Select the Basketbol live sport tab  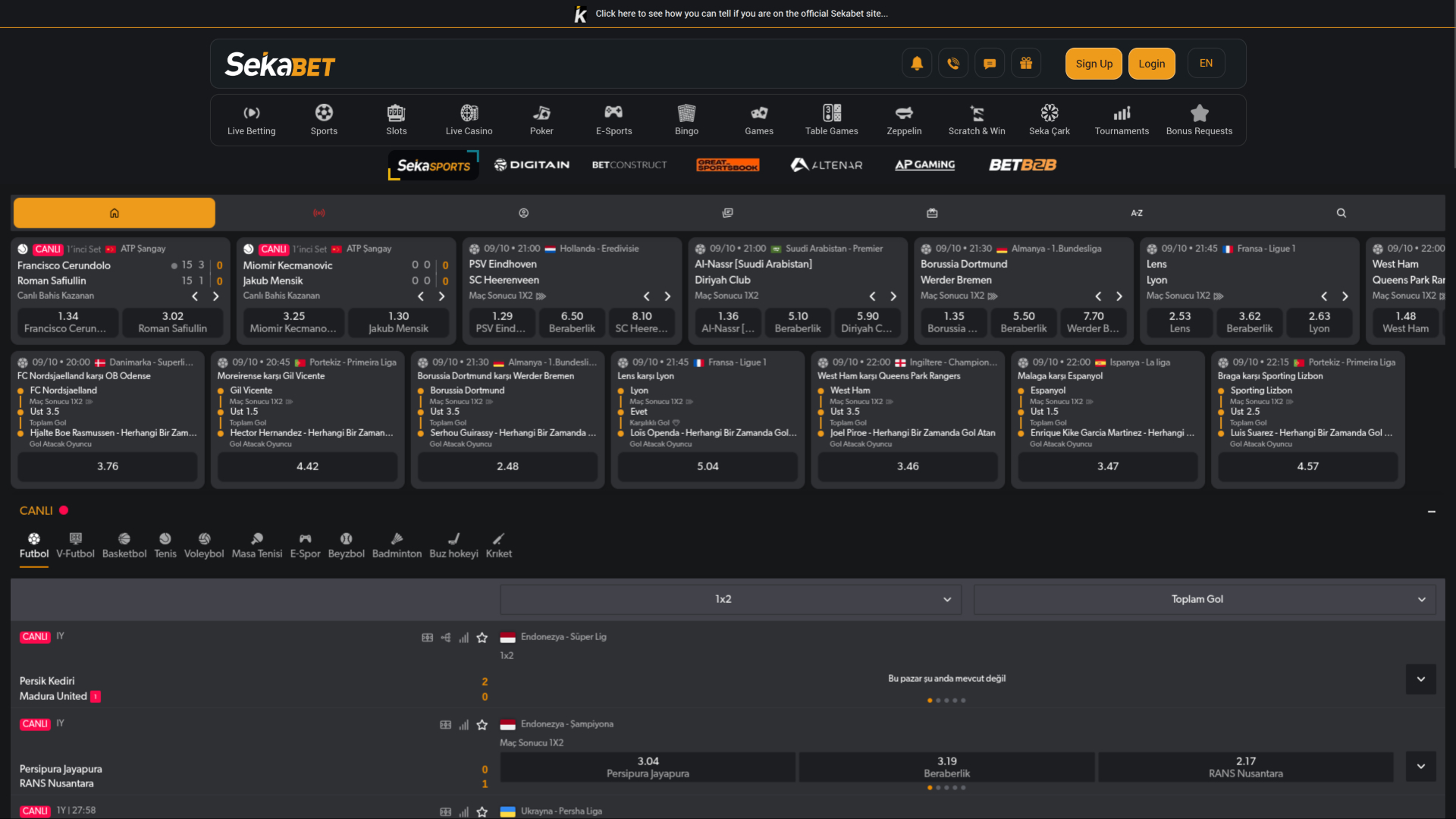point(124,546)
